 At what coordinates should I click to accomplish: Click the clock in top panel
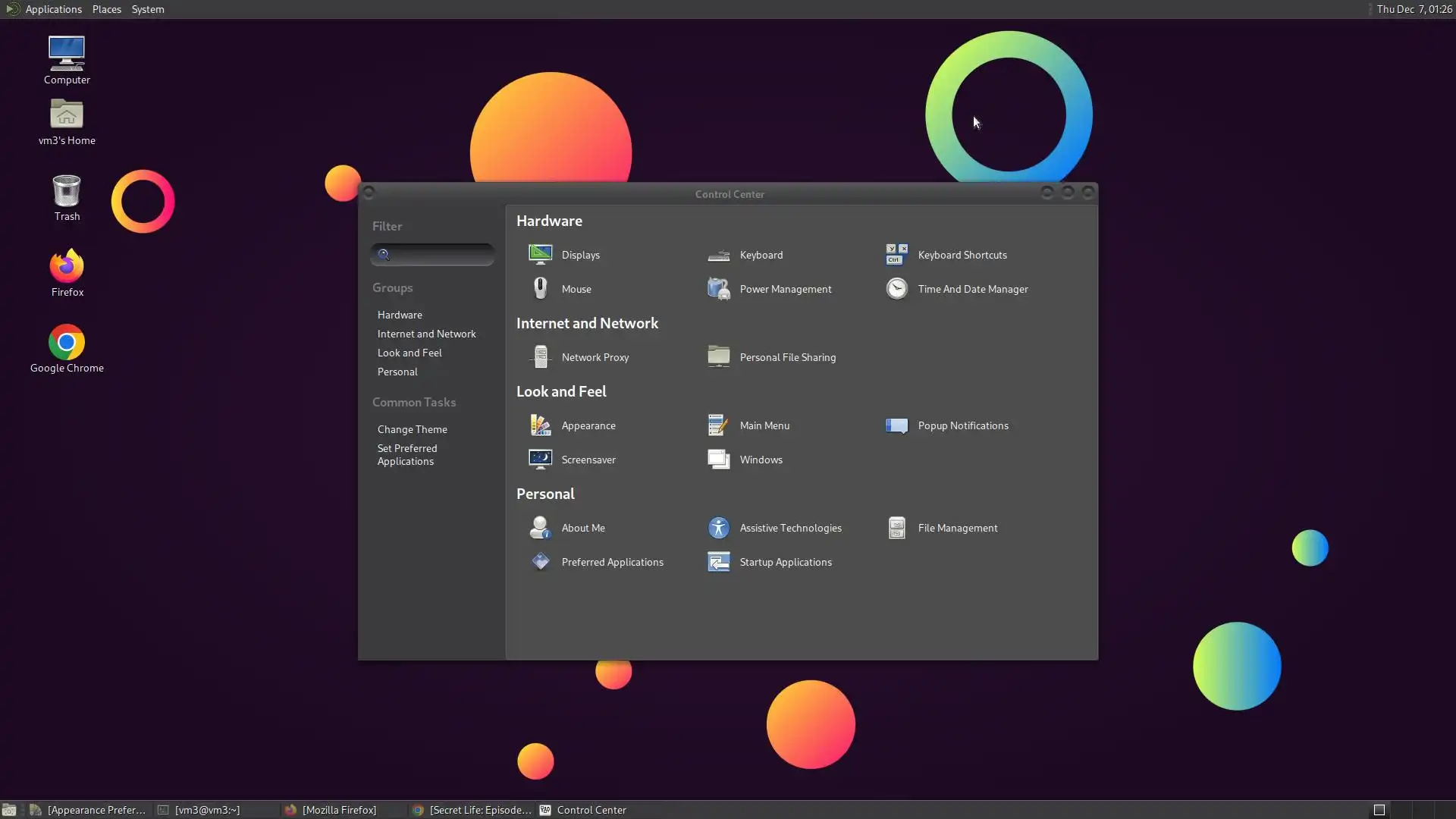(x=1414, y=9)
